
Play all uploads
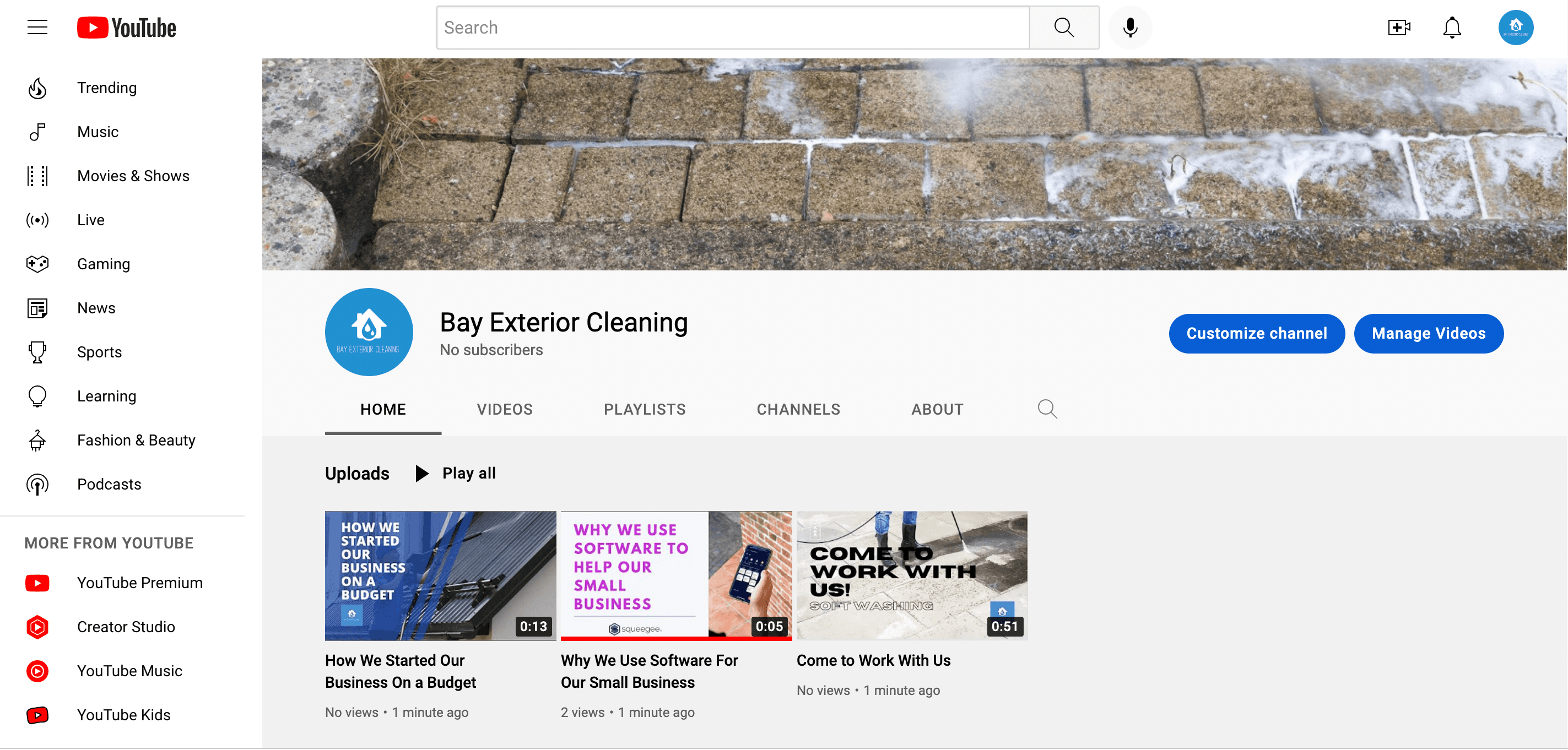456,473
